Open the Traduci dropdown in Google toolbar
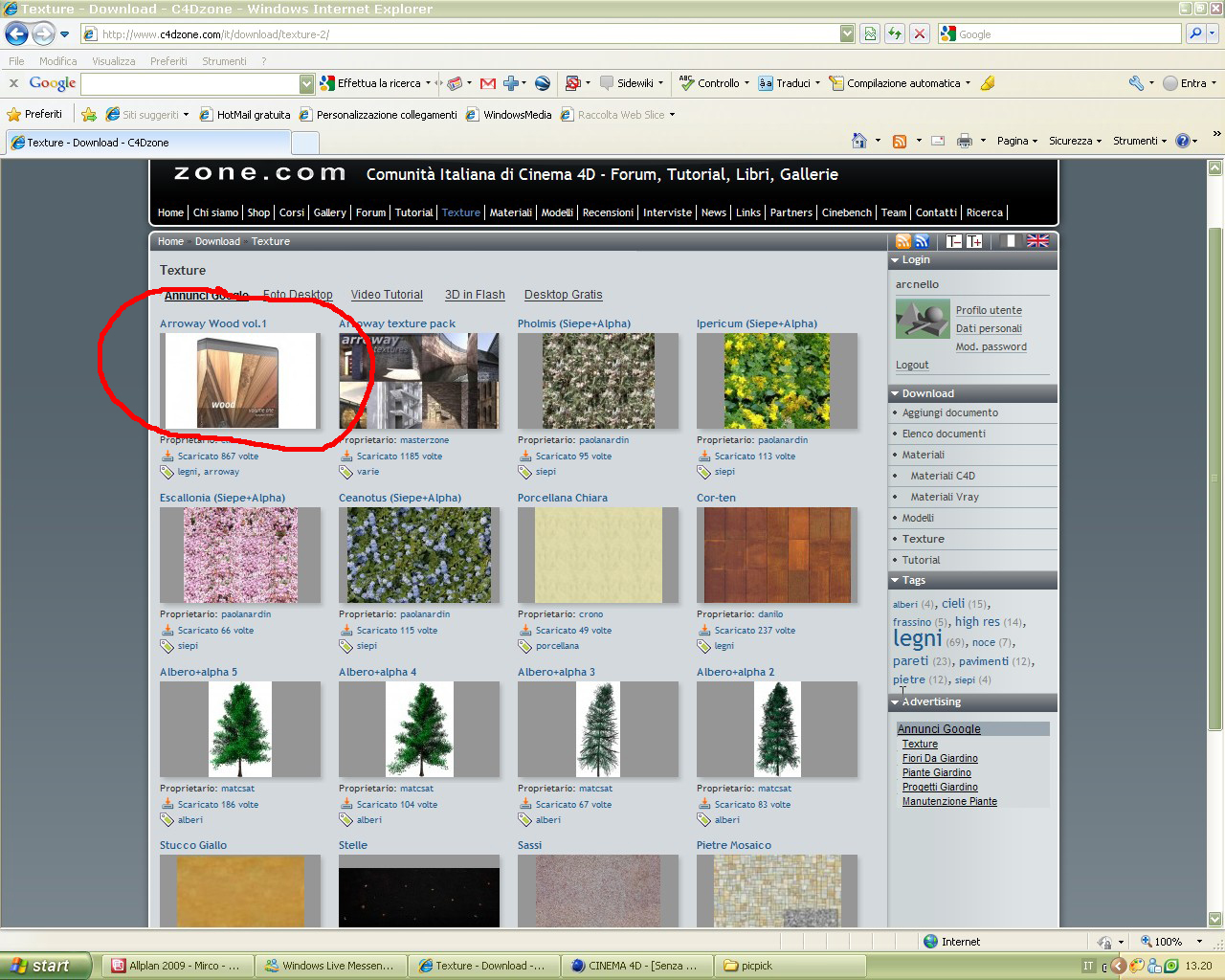 pyautogui.click(x=790, y=83)
